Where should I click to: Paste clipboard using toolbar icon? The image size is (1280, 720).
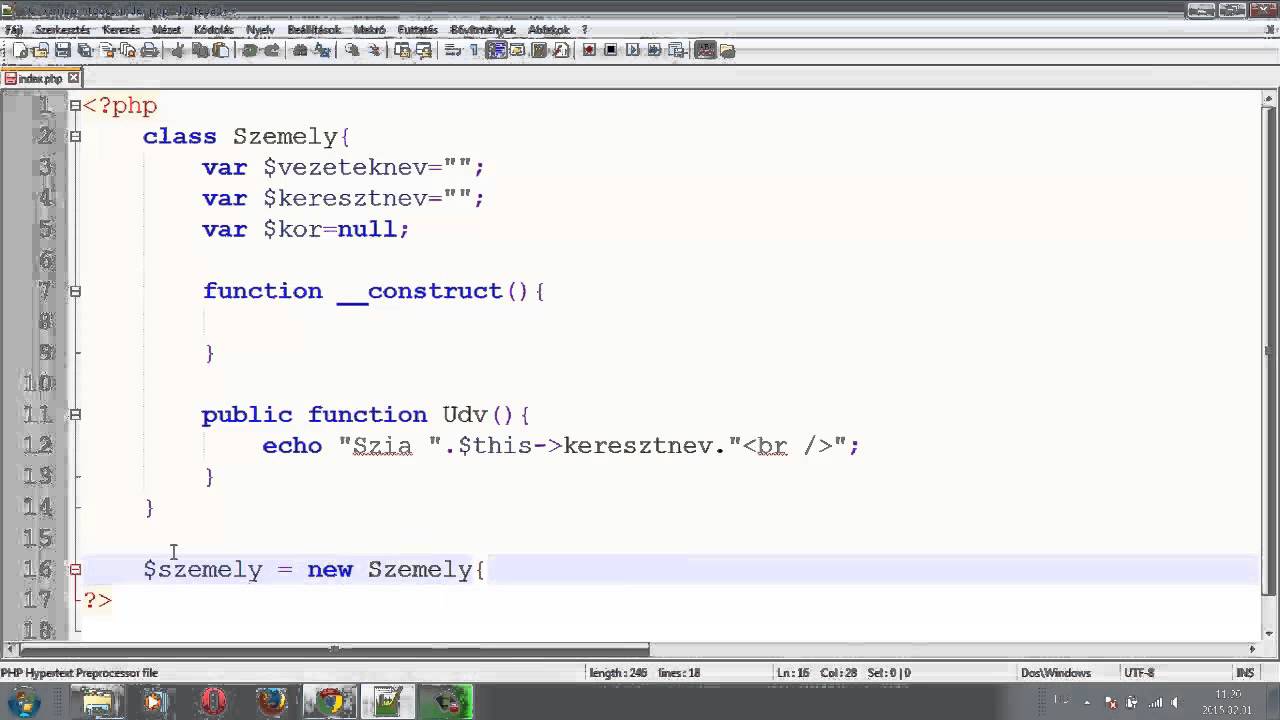coord(220,50)
